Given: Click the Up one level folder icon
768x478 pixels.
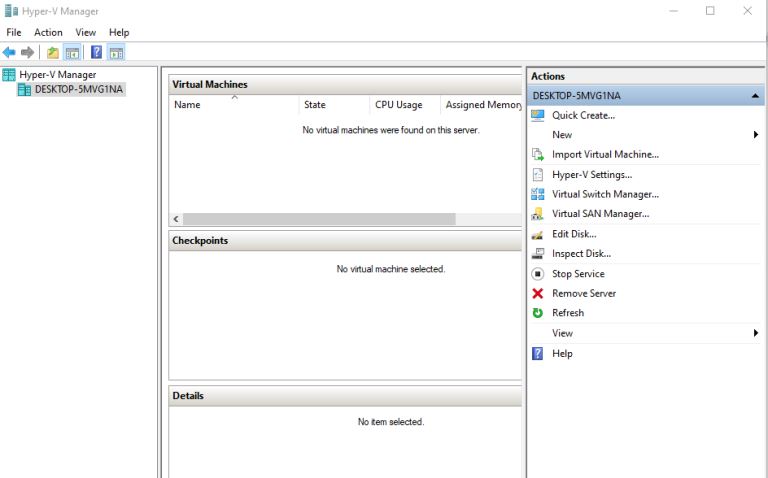Looking at the screenshot, I should coord(52,52).
